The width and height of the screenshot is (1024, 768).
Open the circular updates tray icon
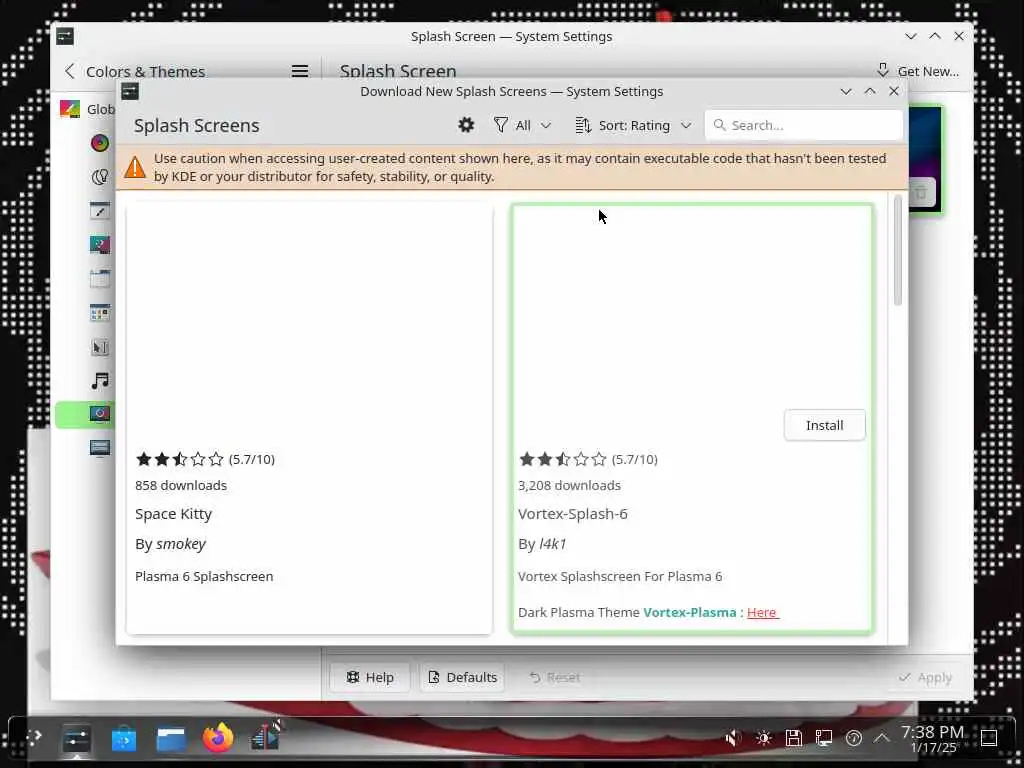click(854, 738)
